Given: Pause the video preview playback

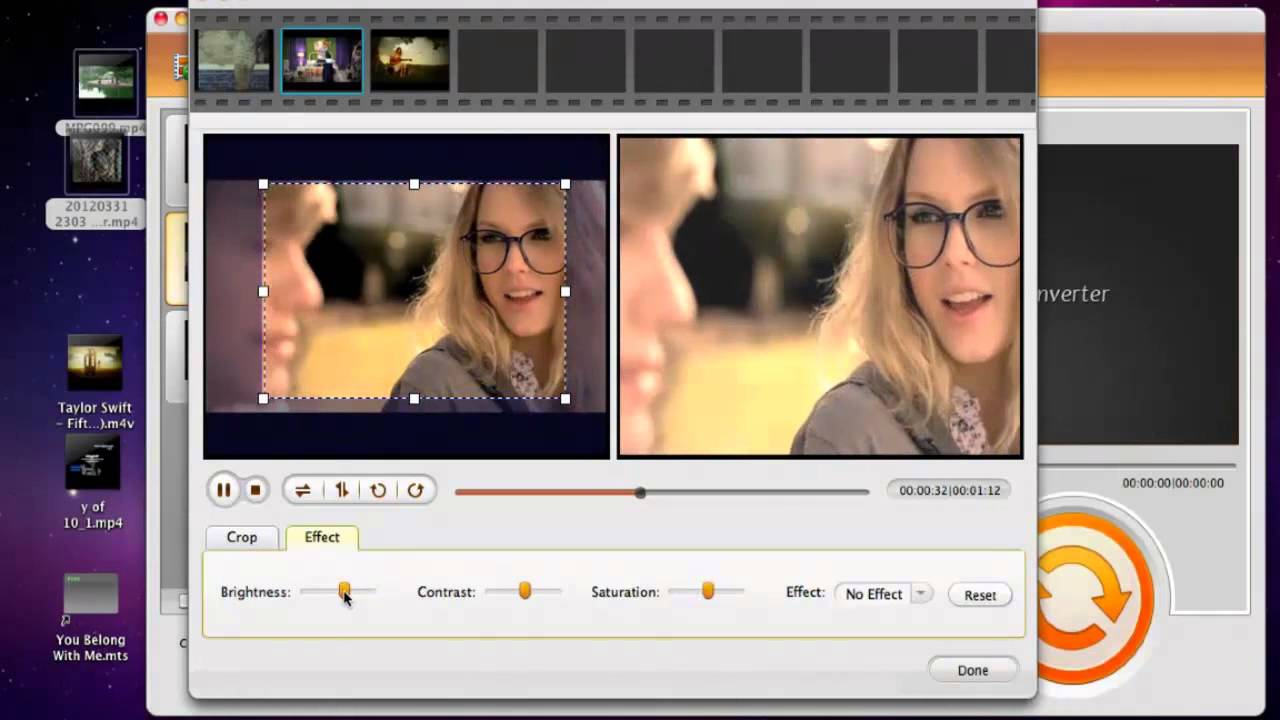Looking at the screenshot, I should click(x=224, y=490).
